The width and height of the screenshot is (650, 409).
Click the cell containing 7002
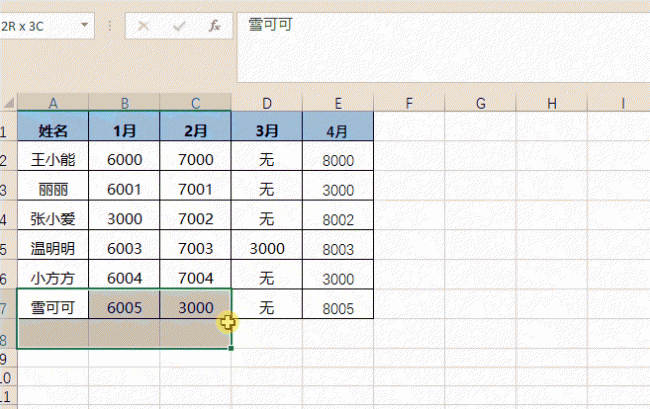click(196, 215)
